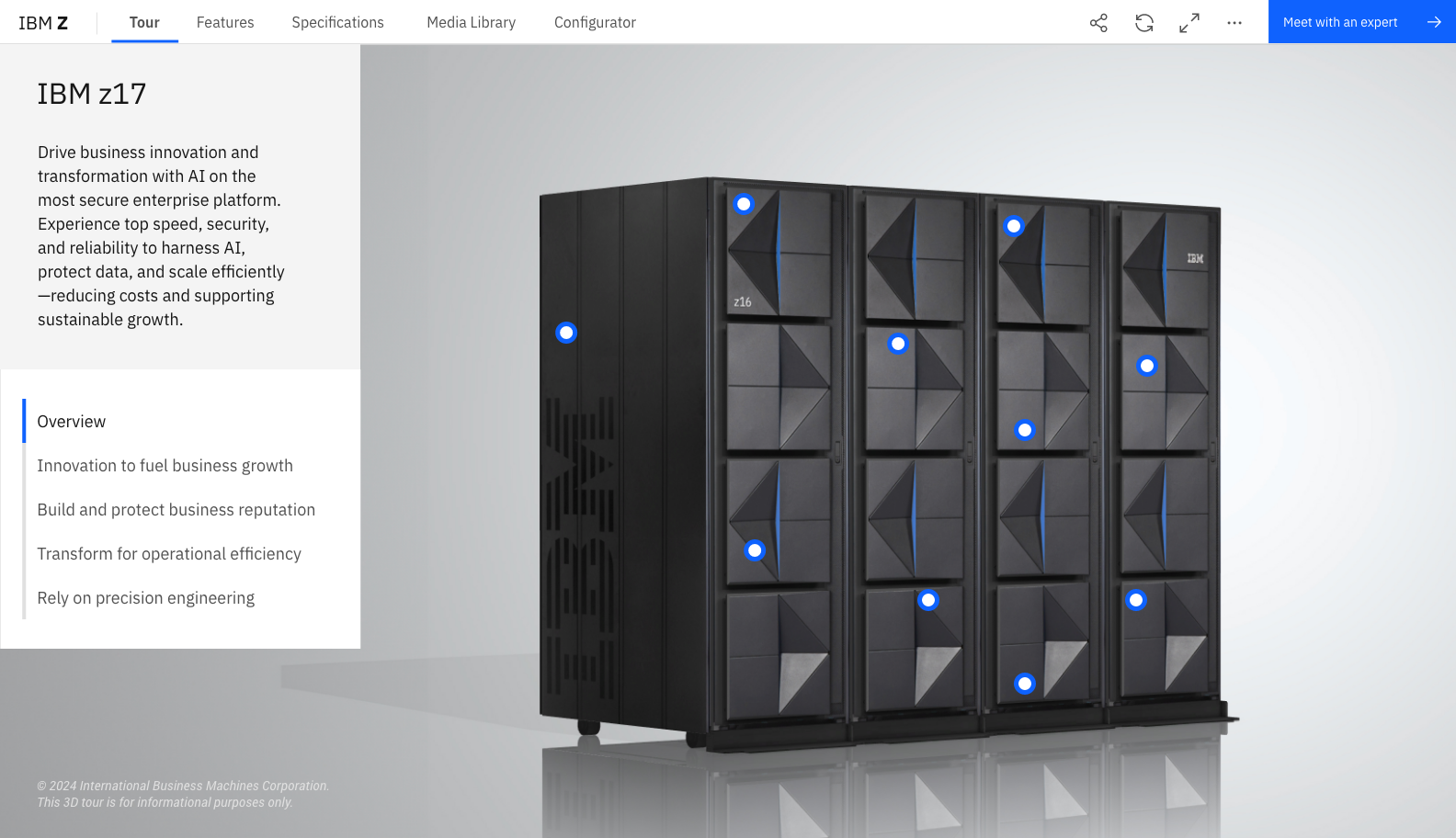Go to the Media Library tab
The width and height of the screenshot is (1456, 838).
click(471, 22)
